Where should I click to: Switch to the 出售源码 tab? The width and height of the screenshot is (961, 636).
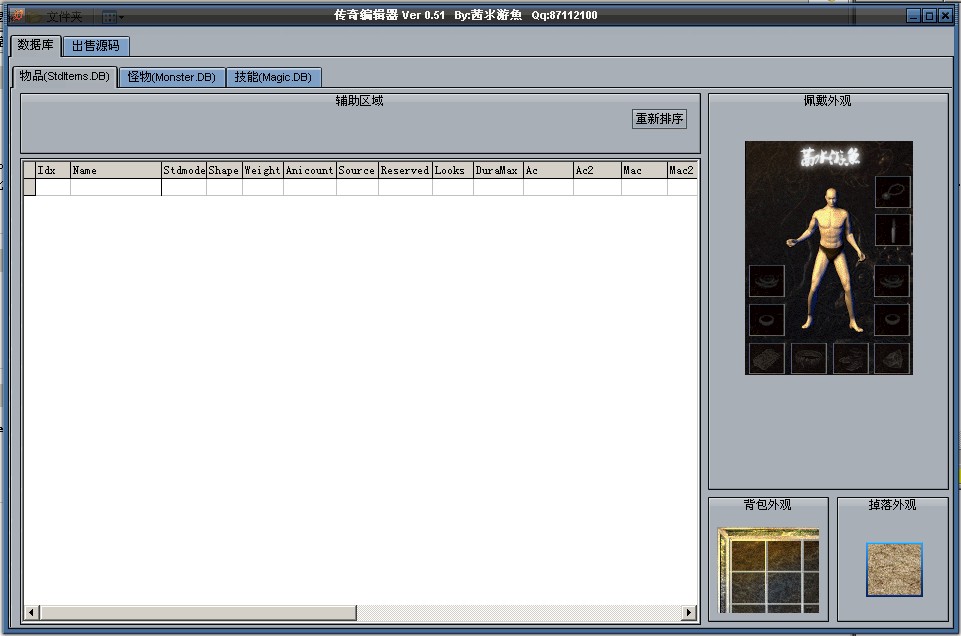pos(96,46)
